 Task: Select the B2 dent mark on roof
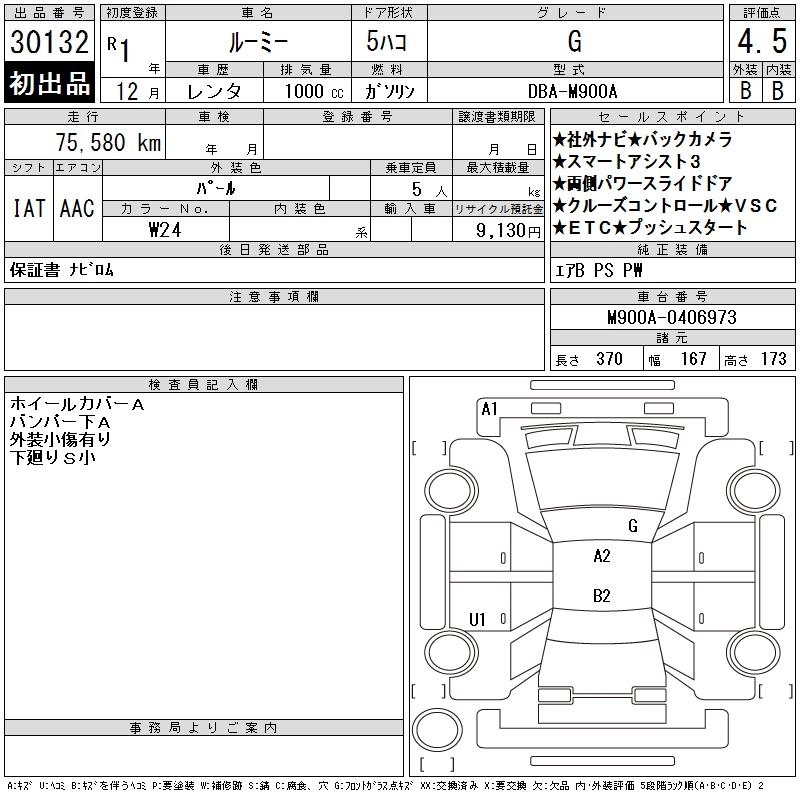click(602, 595)
